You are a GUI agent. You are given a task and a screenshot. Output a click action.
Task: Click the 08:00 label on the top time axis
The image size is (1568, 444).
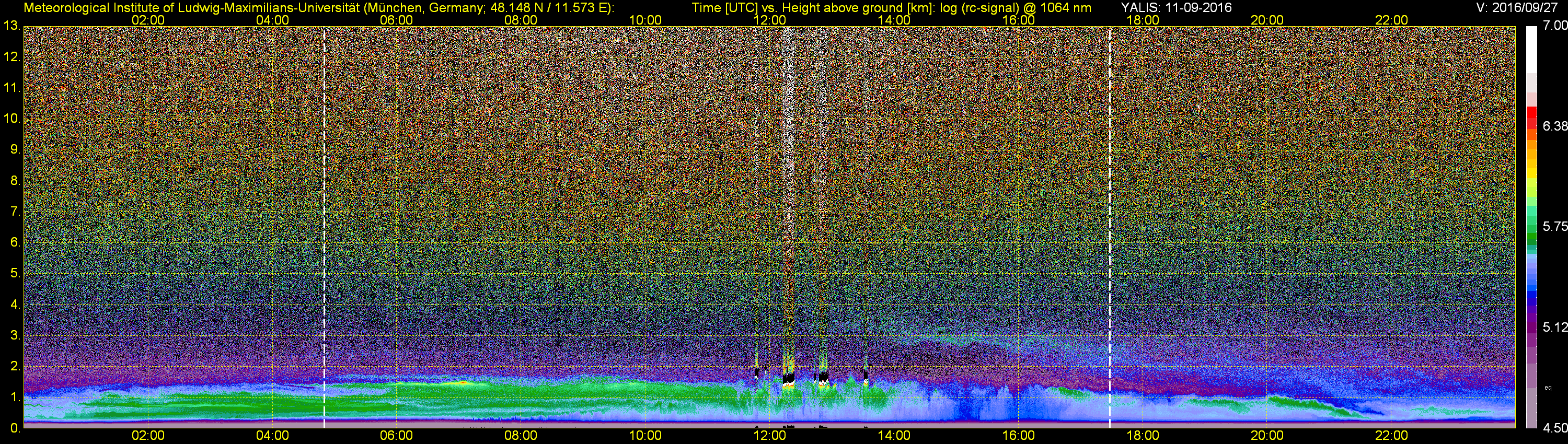[521, 20]
